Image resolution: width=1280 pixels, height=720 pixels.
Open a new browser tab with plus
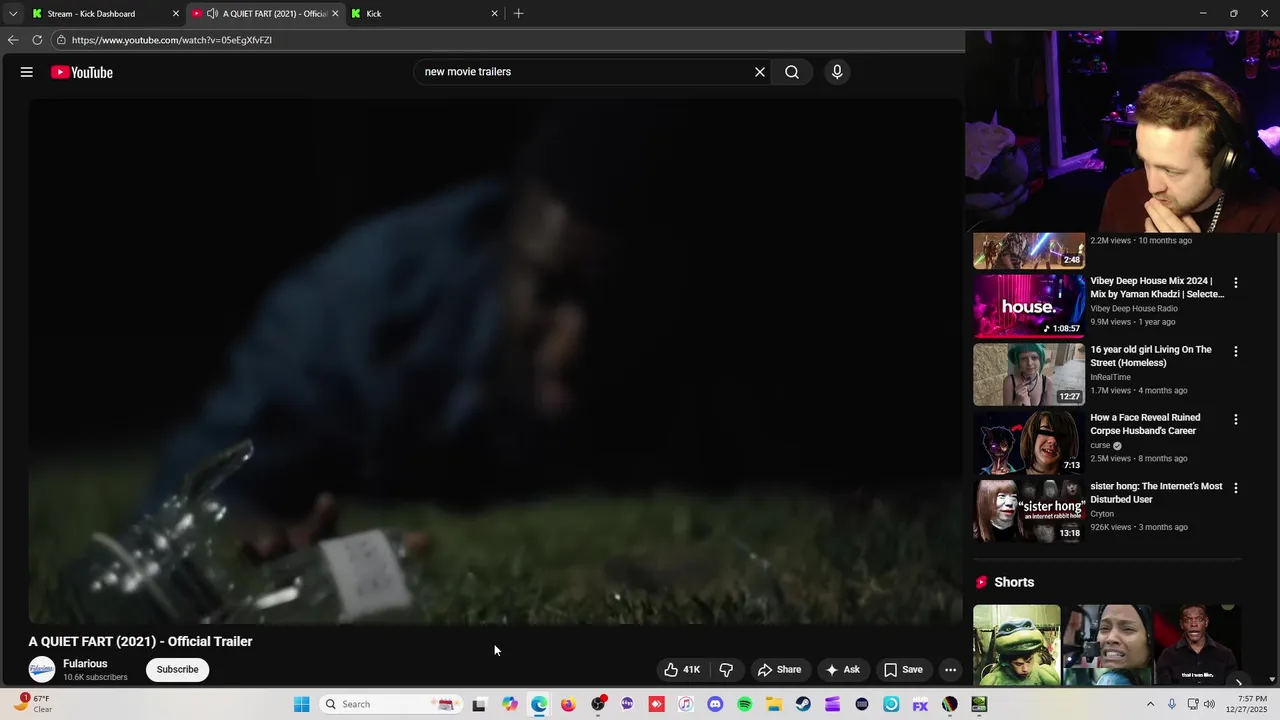pyautogui.click(x=518, y=14)
